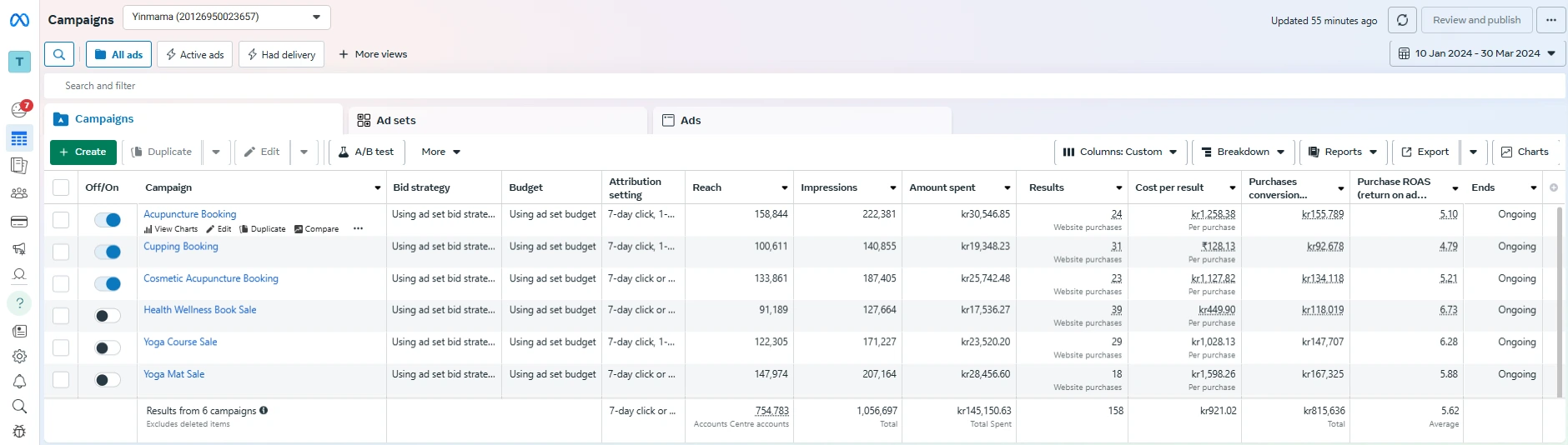This screenshot has width=1568, height=445.
Task: Click the Search and filter field
Action: coord(805,86)
